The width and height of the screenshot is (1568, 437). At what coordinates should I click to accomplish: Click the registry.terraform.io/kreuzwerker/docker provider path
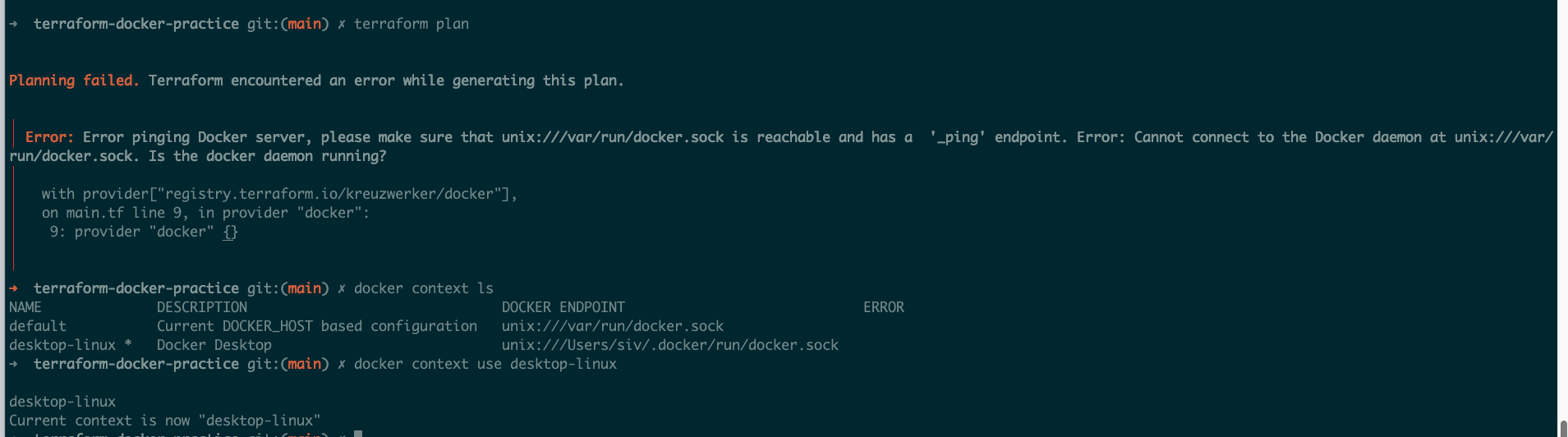[329, 194]
